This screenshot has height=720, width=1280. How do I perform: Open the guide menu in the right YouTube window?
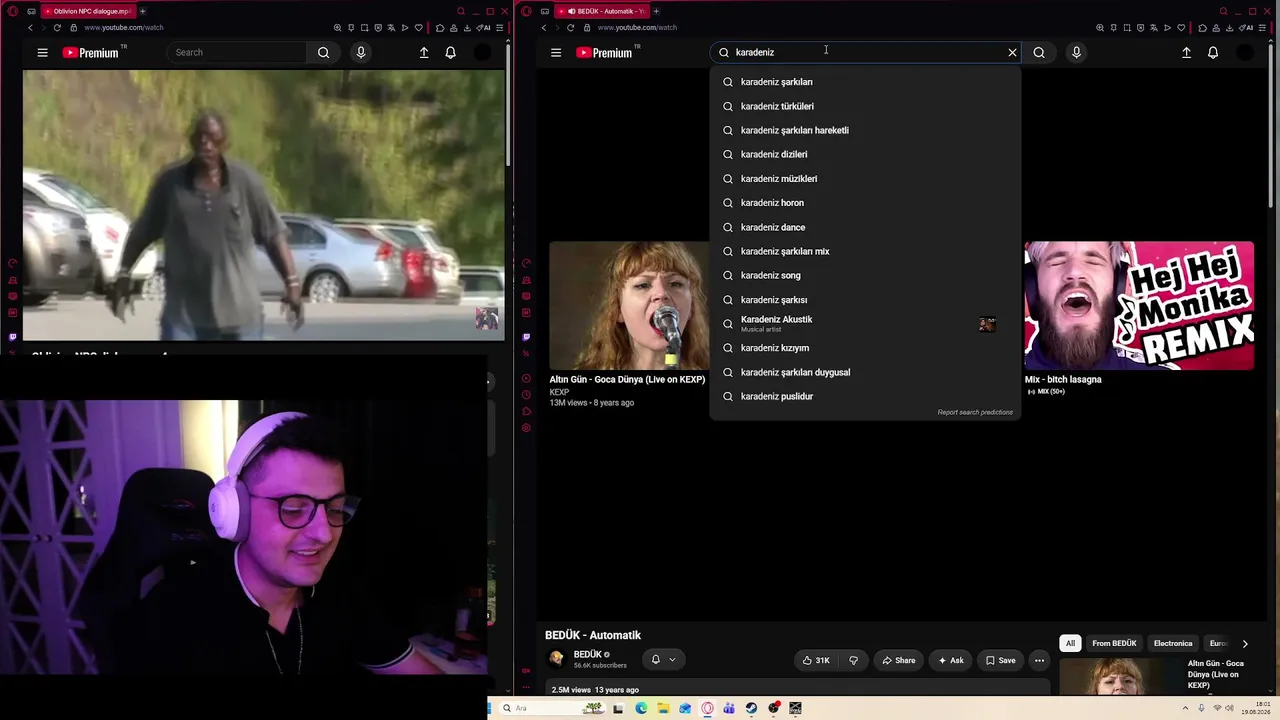pyautogui.click(x=556, y=52)
